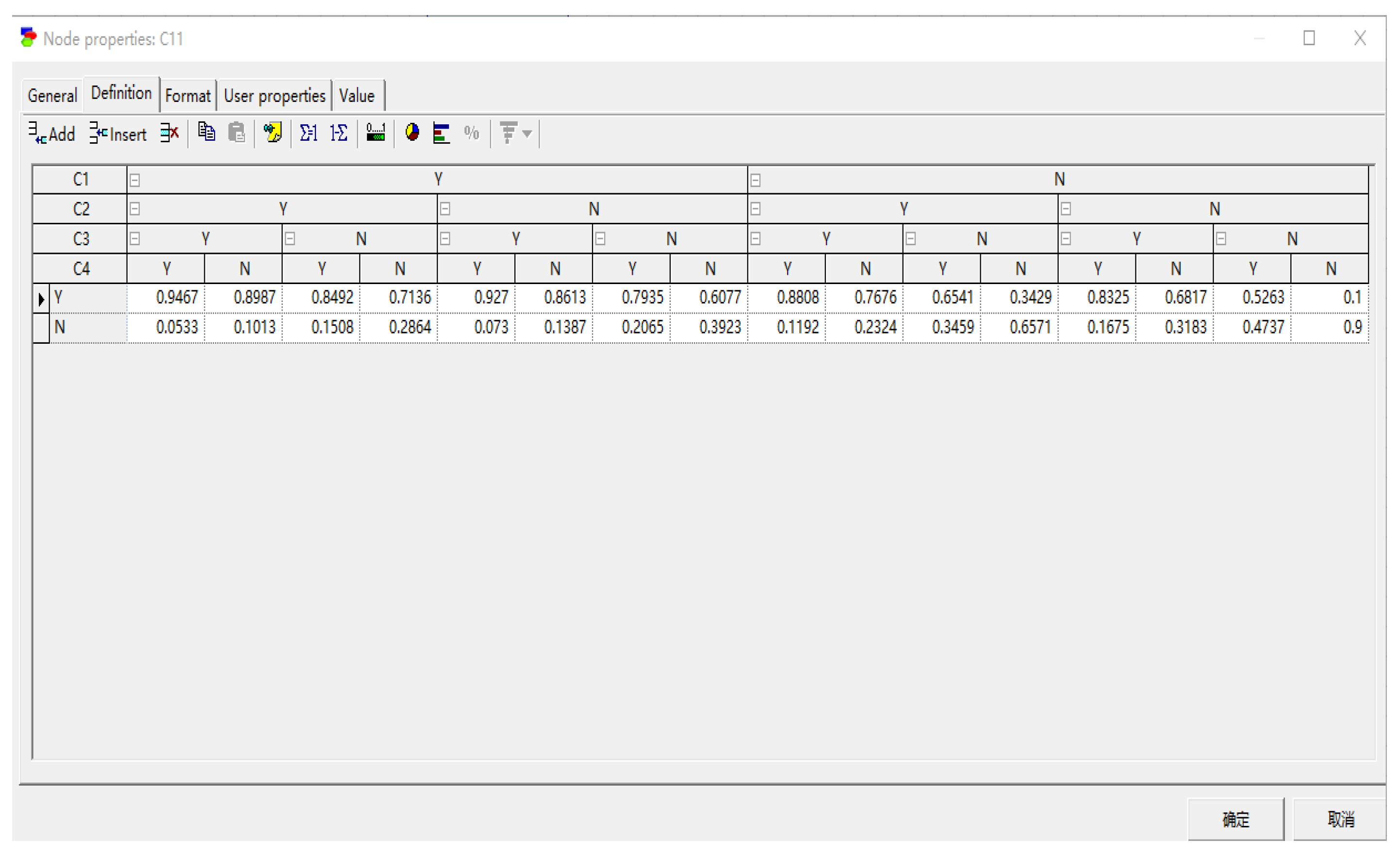
Task: Collapse the first C2 = N group
Action: click(x=445, y=210)
